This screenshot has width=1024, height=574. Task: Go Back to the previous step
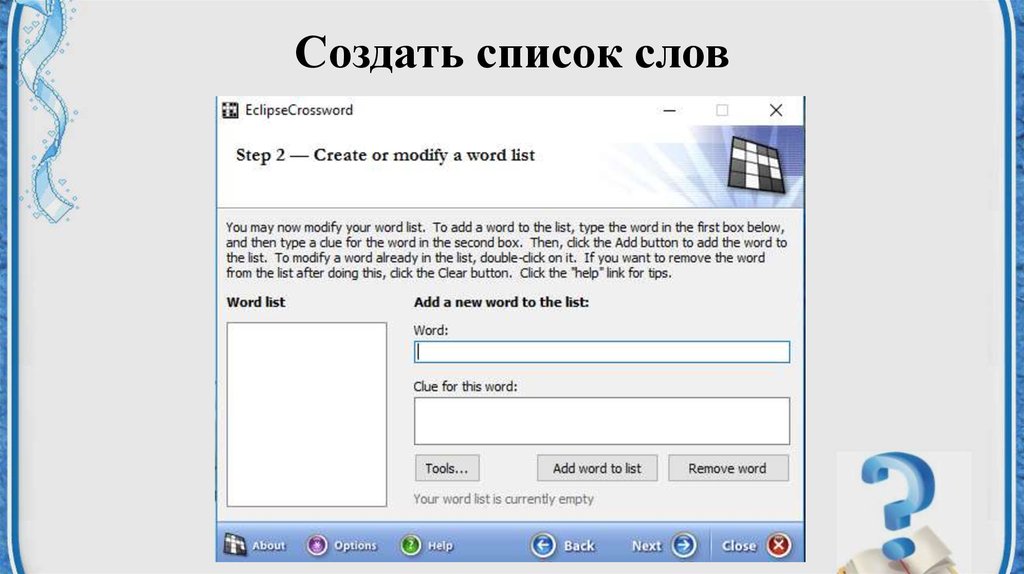click(562, 545)
